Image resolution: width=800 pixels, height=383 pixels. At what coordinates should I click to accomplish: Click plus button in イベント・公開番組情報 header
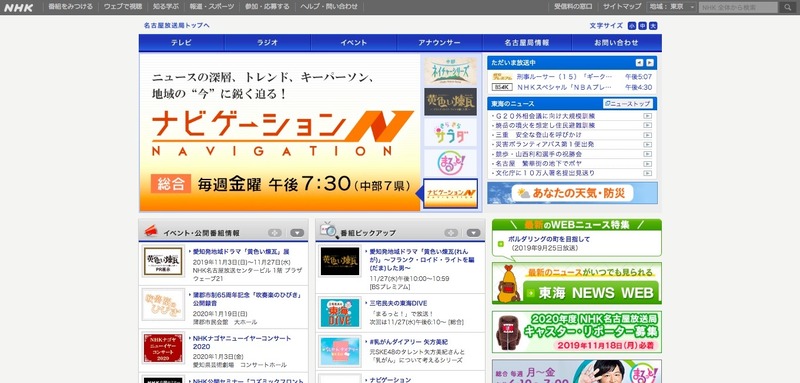[275, 233]
